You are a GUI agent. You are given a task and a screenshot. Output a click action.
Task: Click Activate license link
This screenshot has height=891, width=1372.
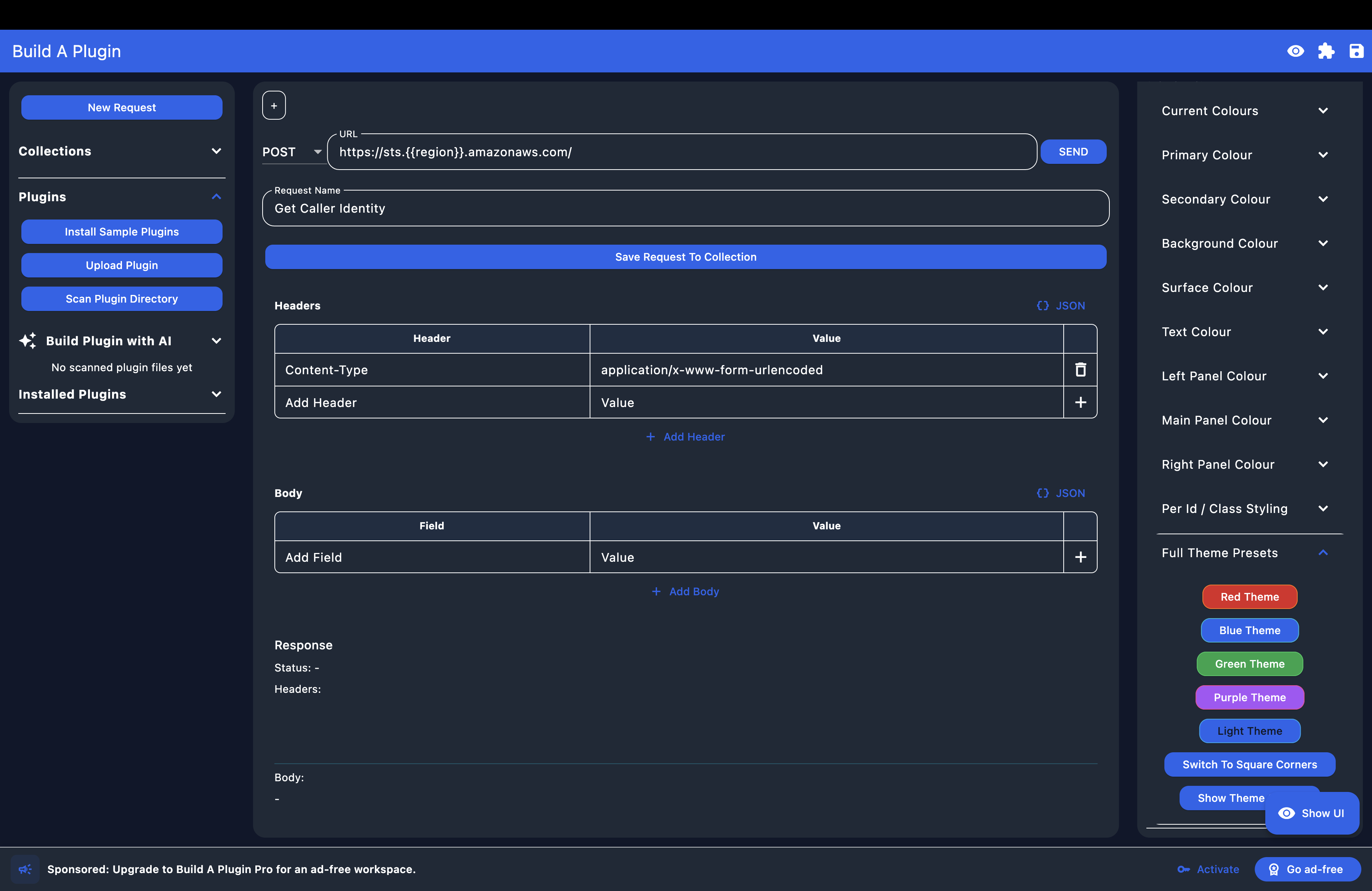click(1208, 869)
